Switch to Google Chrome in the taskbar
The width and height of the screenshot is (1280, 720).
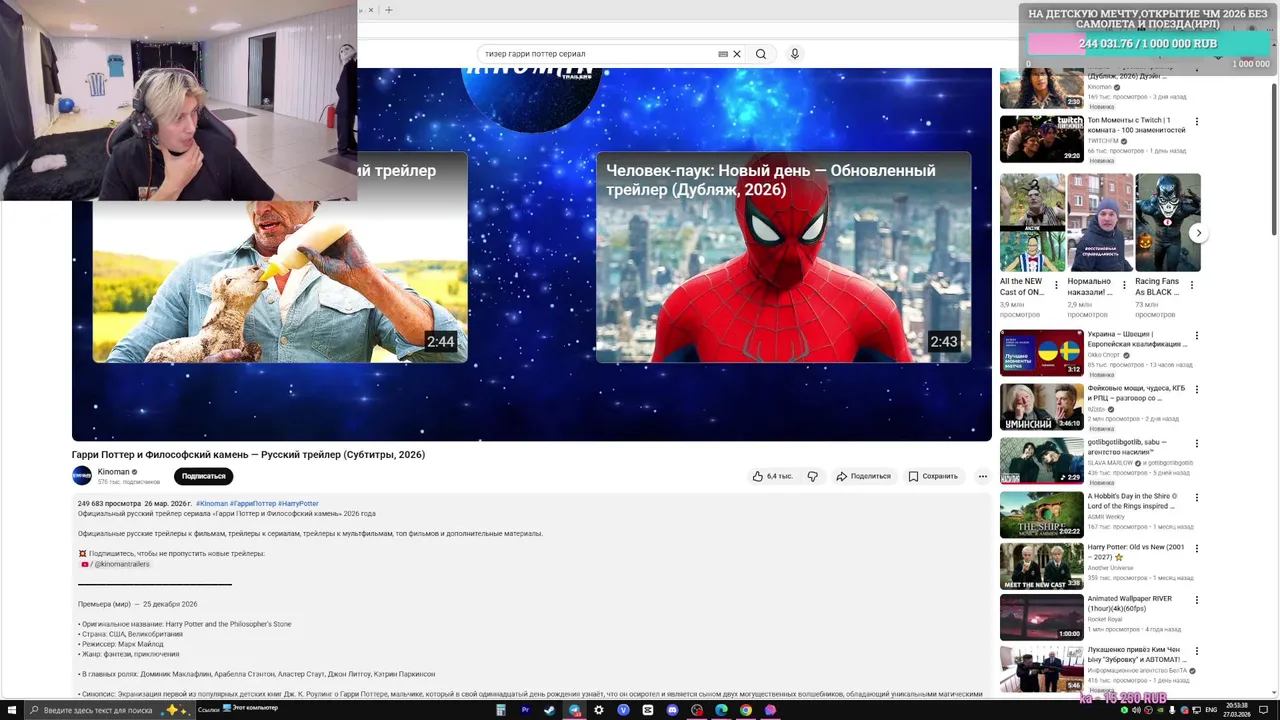(745, 710)
